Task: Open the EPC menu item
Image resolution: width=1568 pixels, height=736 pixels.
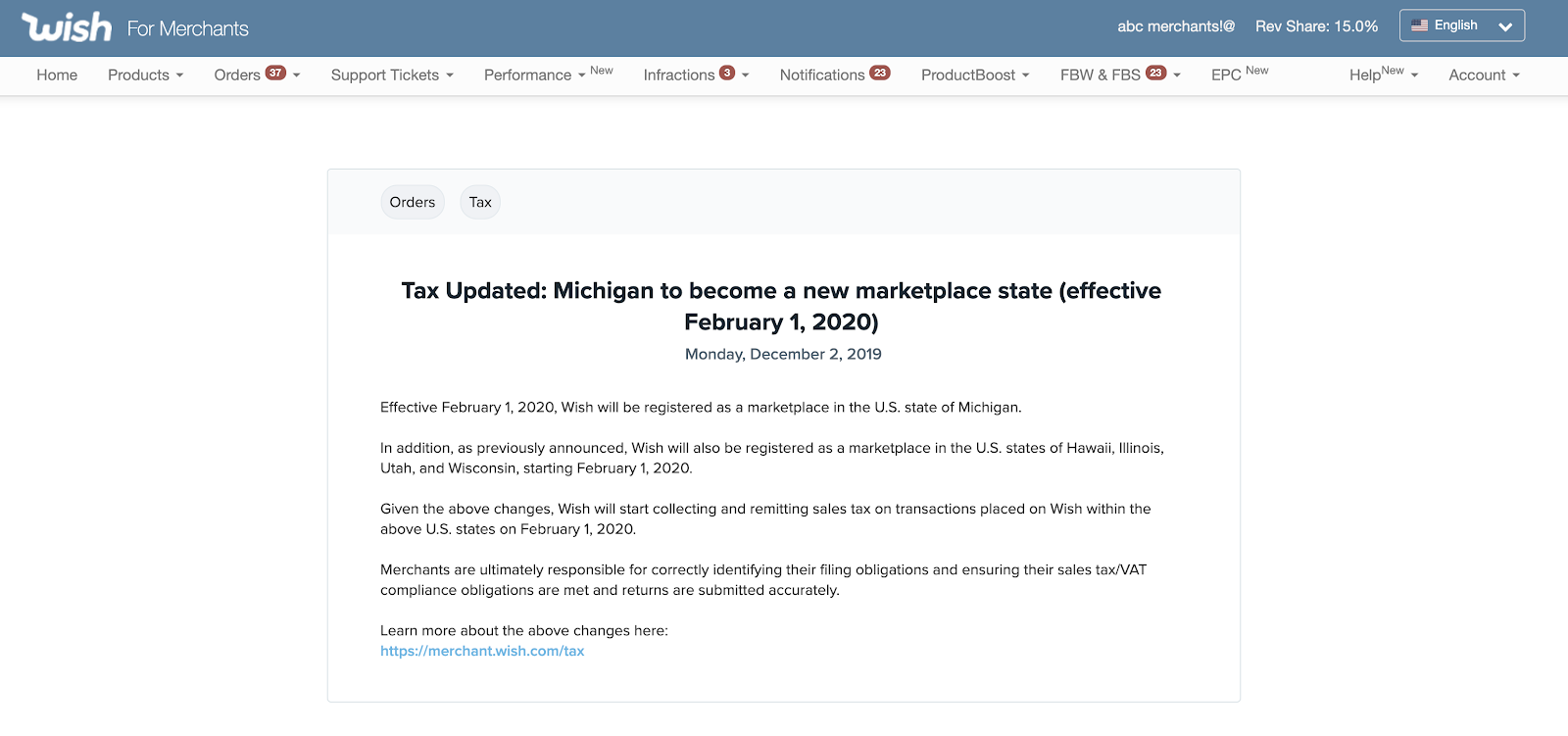Action: [1240, 74]
